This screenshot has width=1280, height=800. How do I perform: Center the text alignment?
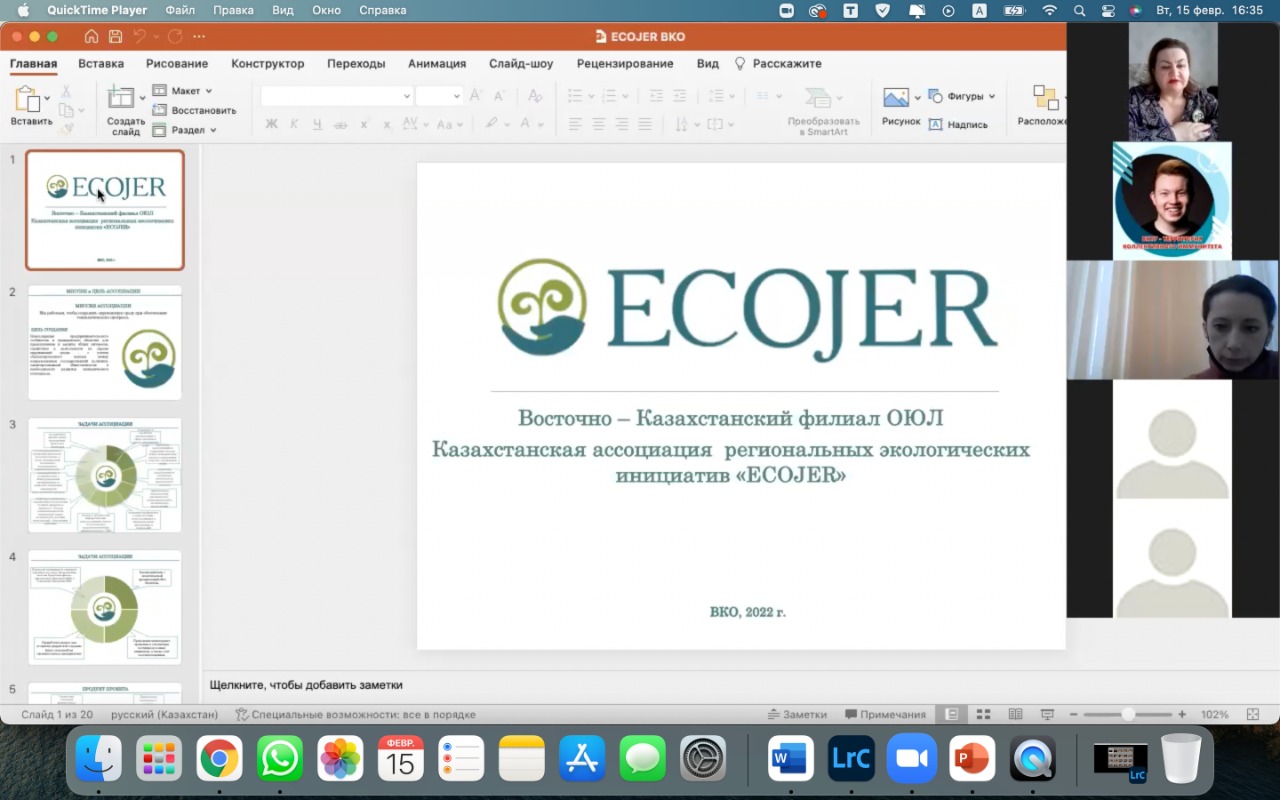click(x=598, y=124)
